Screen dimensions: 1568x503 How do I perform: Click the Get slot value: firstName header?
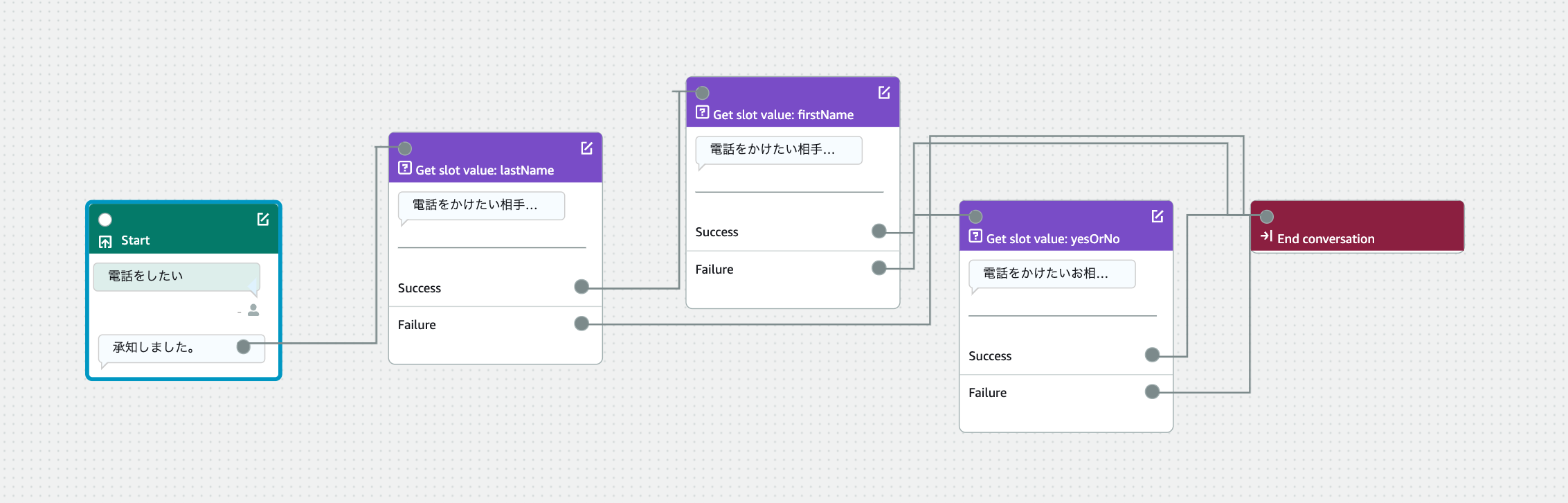point(783,115)
